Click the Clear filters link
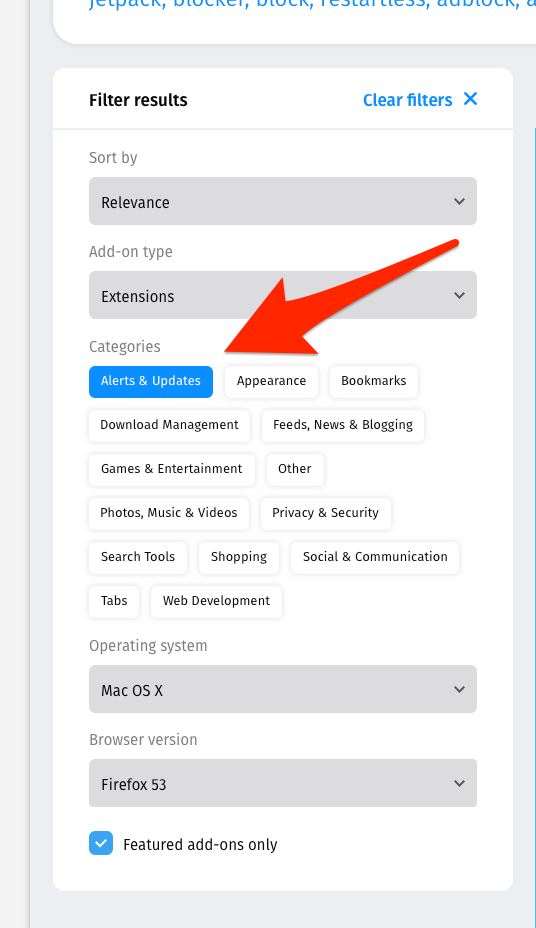The width and height of the screenshot is (536, 928). (407, 100)
